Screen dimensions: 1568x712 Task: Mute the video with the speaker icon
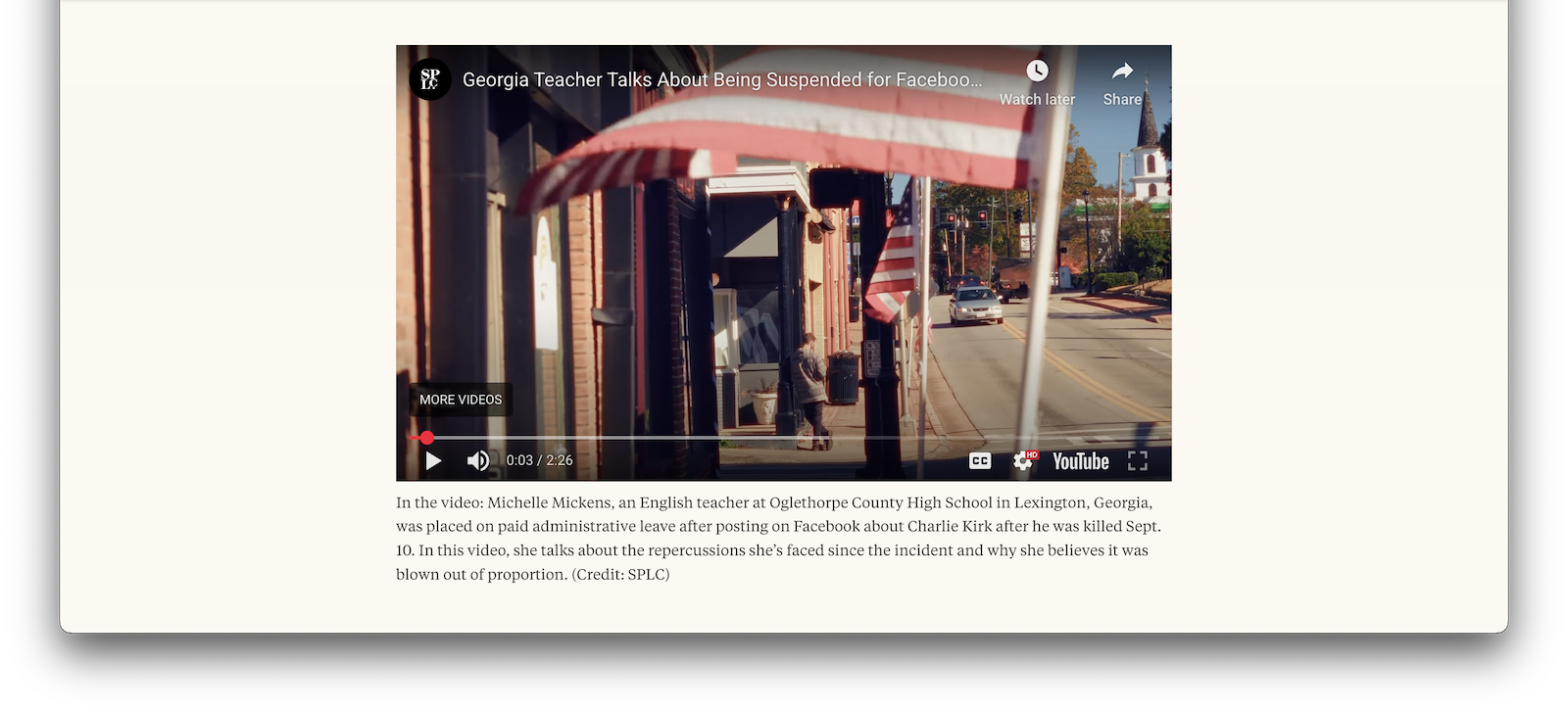pos(477,460)
